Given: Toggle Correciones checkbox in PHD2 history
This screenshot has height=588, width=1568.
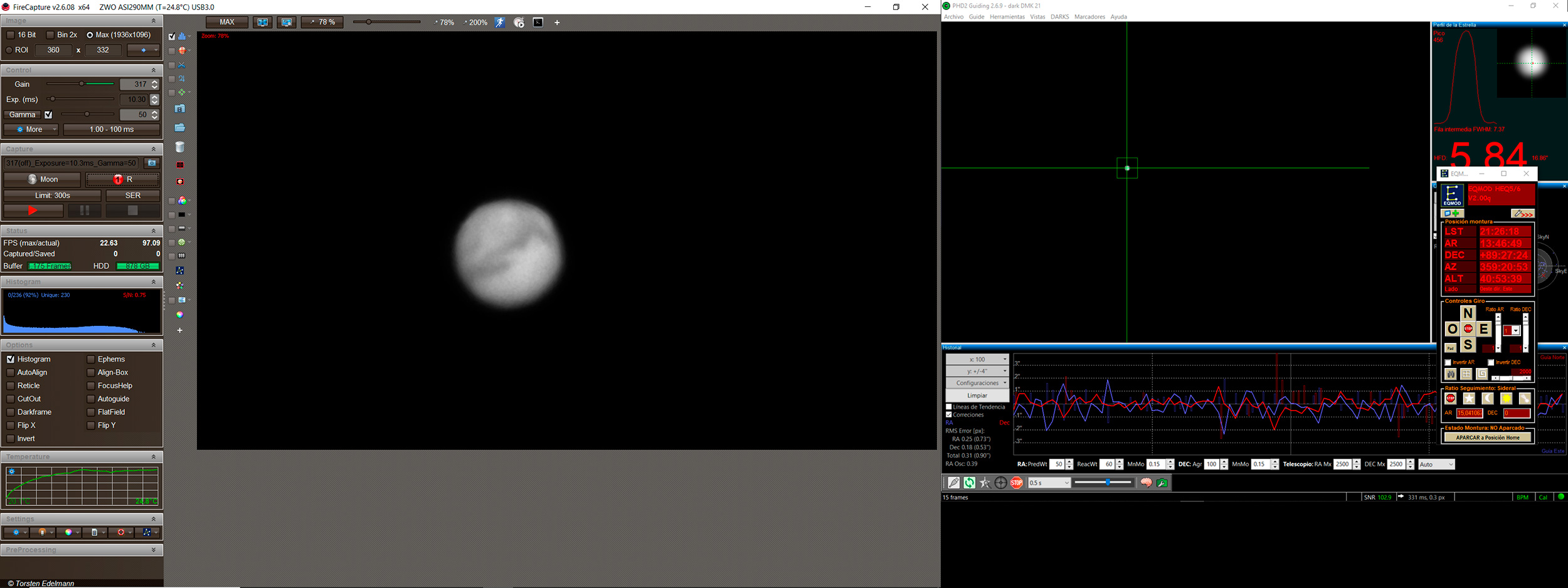Looking at the screenshot, I should (949, 415).
